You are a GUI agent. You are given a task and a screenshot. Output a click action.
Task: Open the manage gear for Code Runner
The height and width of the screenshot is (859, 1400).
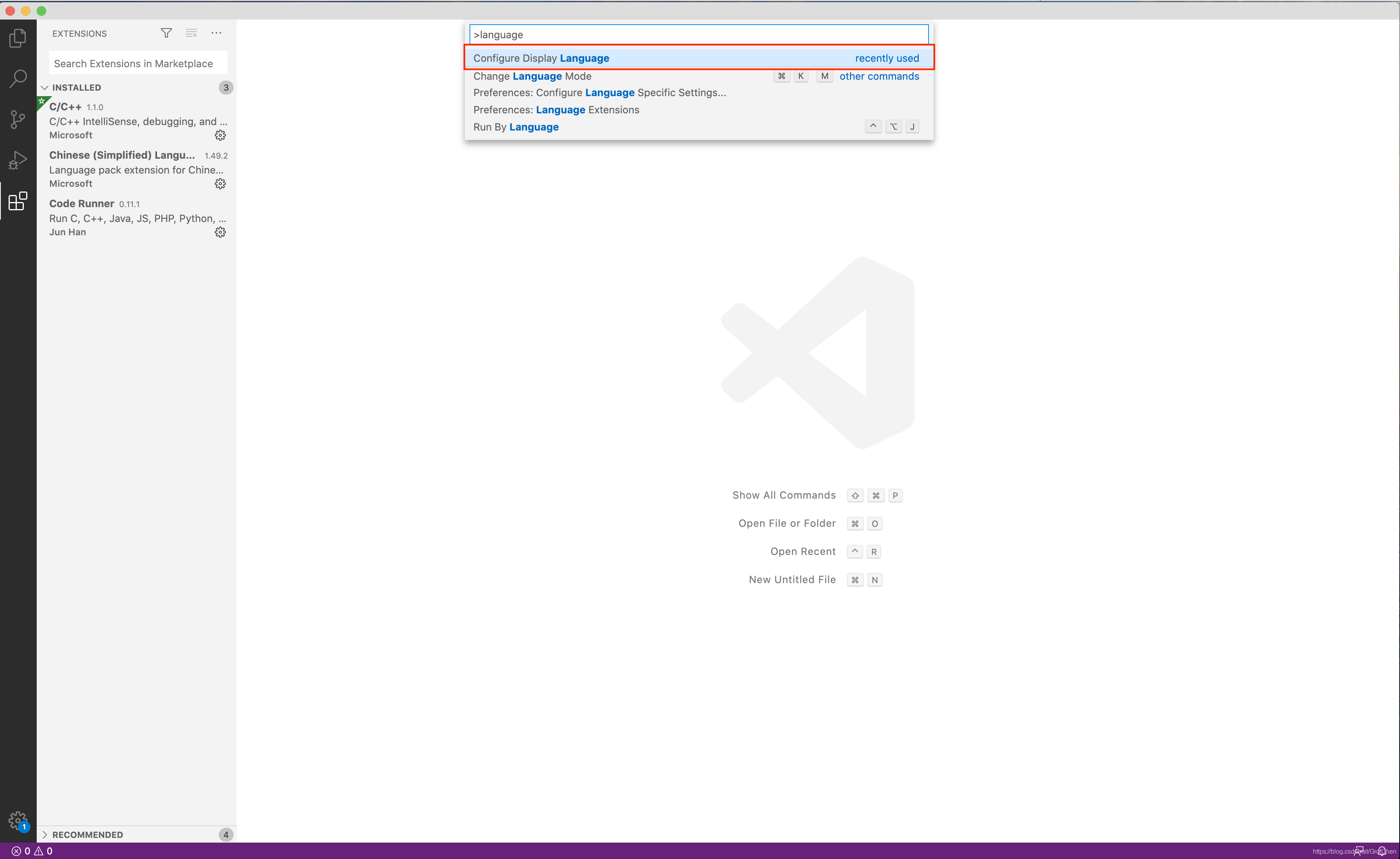[x=220, y=232]
